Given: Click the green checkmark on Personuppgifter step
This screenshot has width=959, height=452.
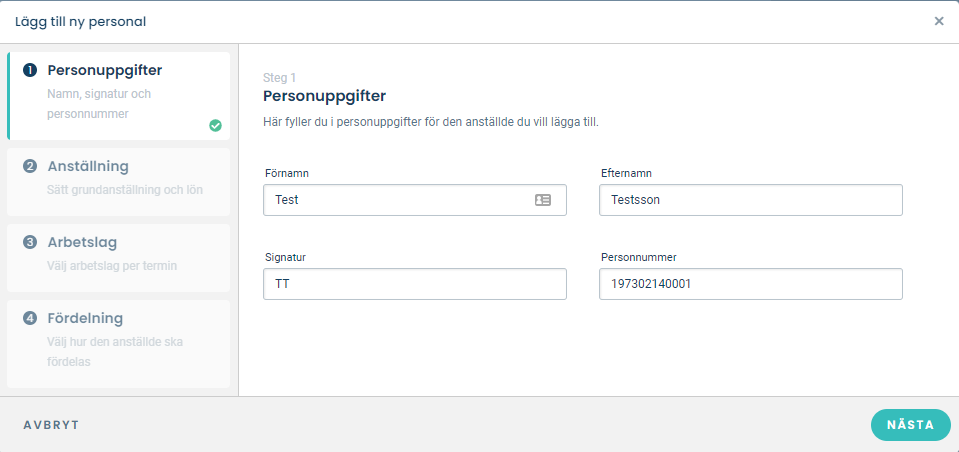Looking at the screenshot, I should click(215, 125).
